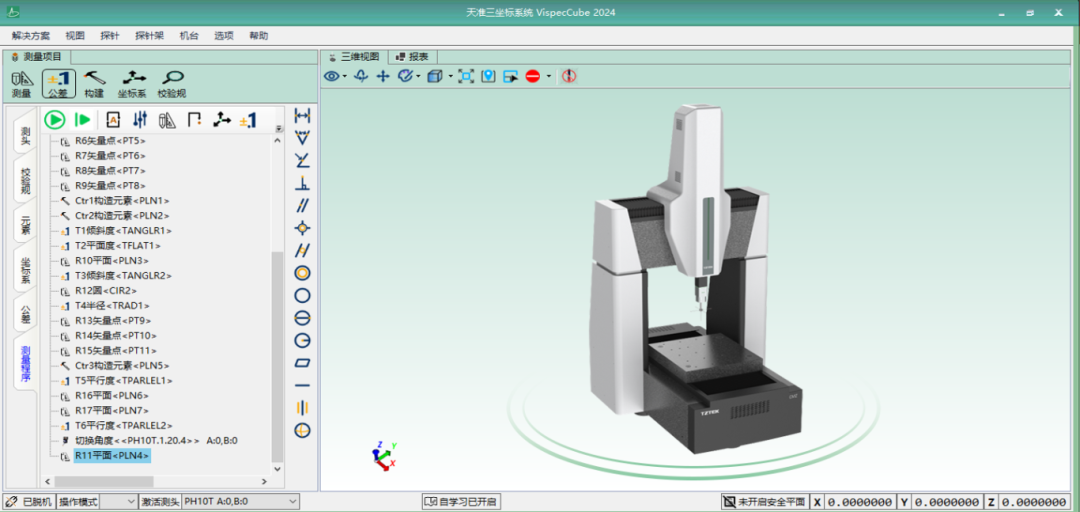
Task: Click the green Run program play icon
Action: pos(54,119)
